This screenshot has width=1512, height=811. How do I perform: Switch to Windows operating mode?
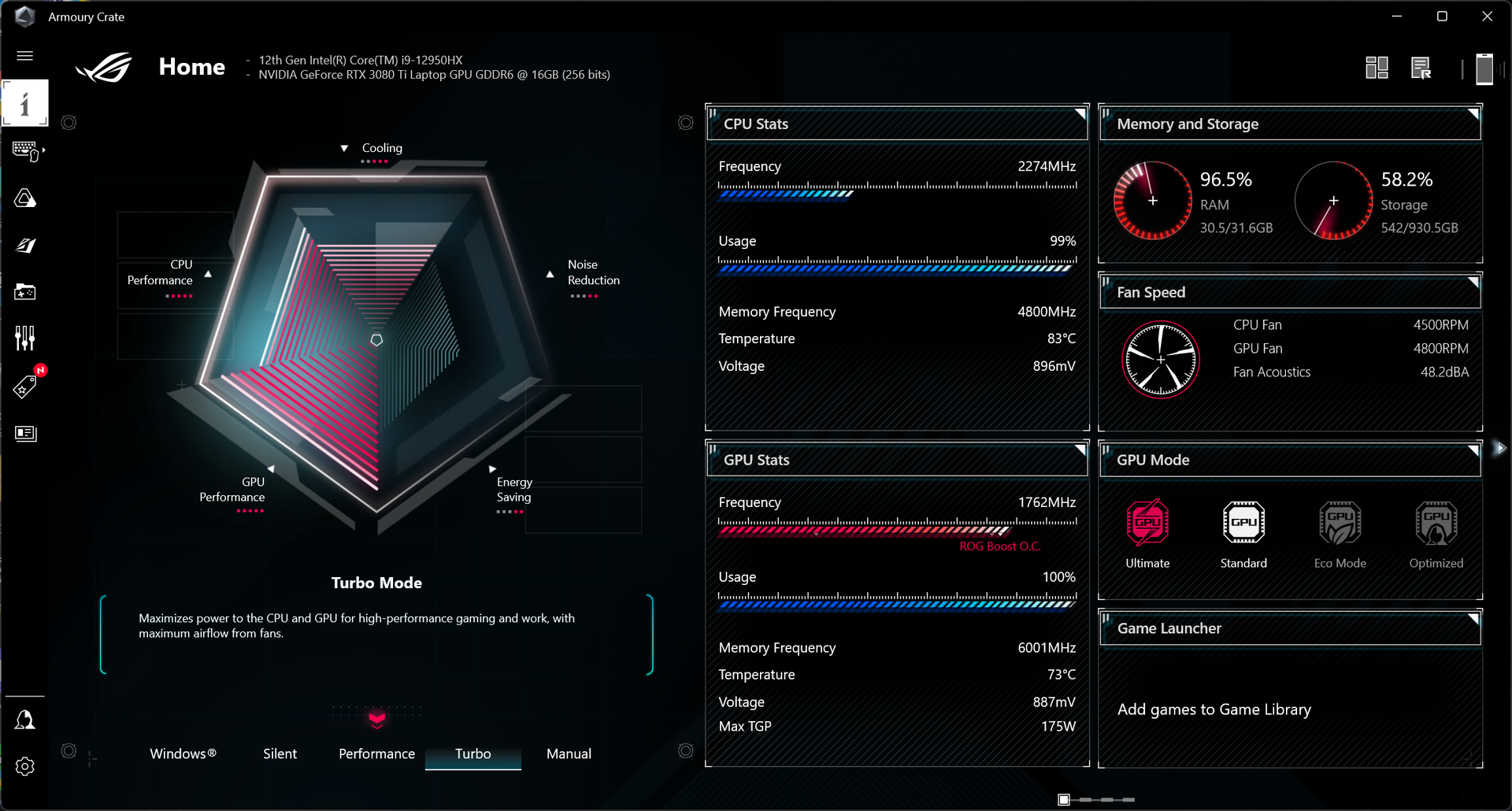click(183, 754)
